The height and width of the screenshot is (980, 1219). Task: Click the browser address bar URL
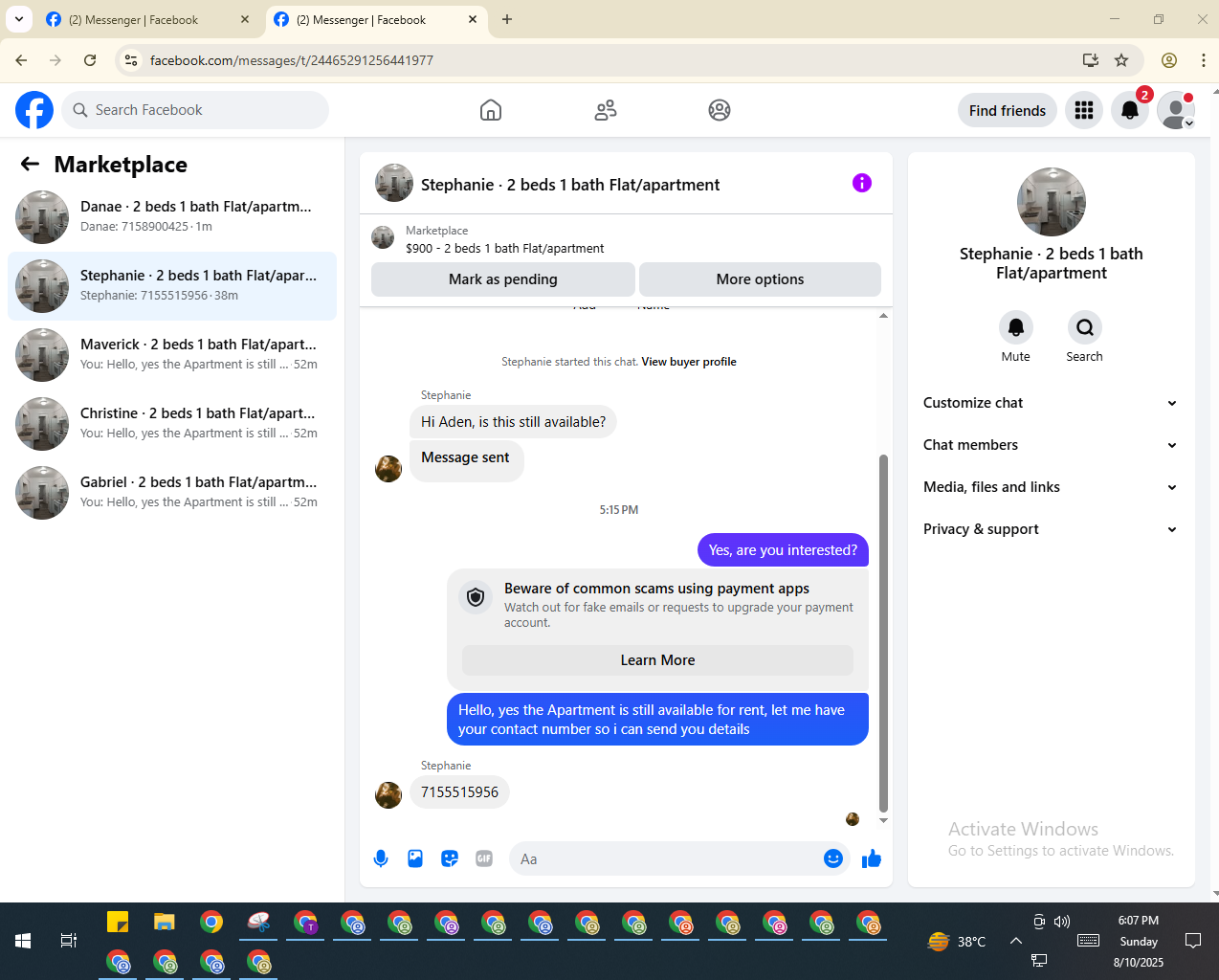[292, 60]
